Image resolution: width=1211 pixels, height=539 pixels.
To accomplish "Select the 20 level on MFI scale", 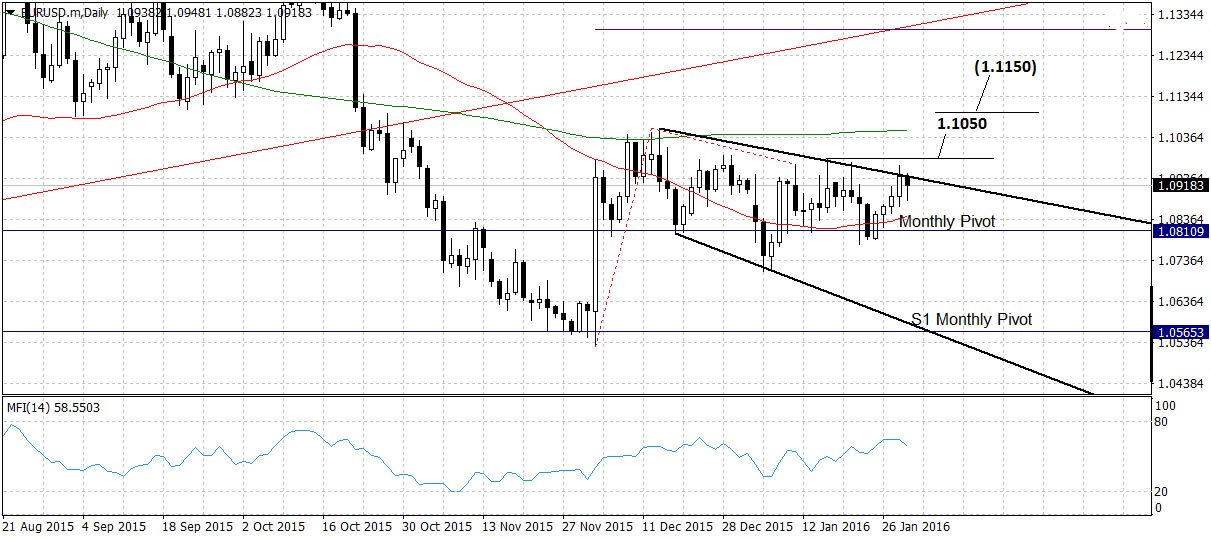I will pos(1160,491).
